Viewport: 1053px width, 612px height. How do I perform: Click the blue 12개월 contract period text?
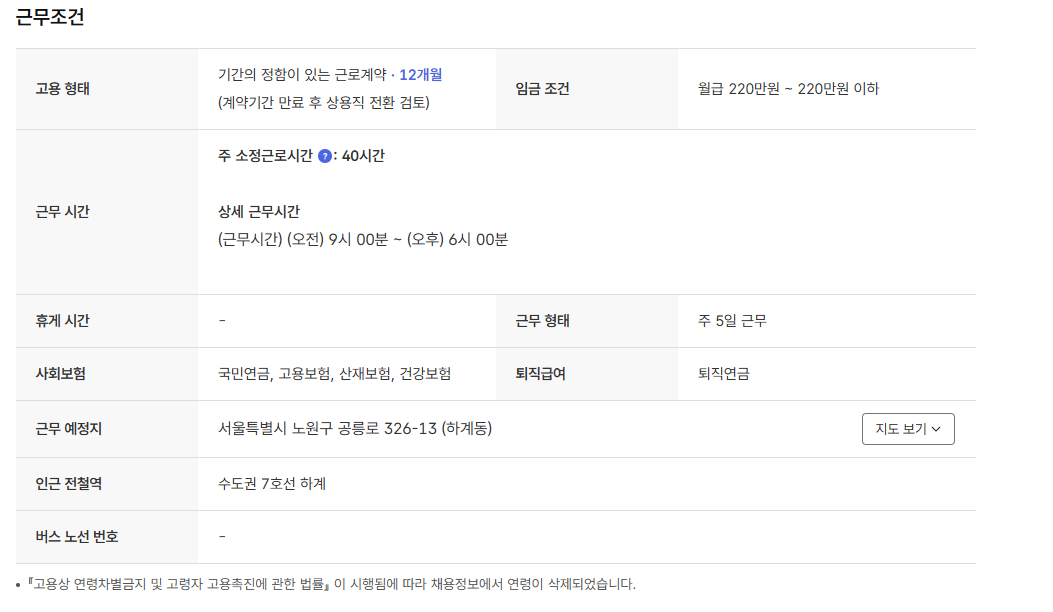[x=420, y=74]
